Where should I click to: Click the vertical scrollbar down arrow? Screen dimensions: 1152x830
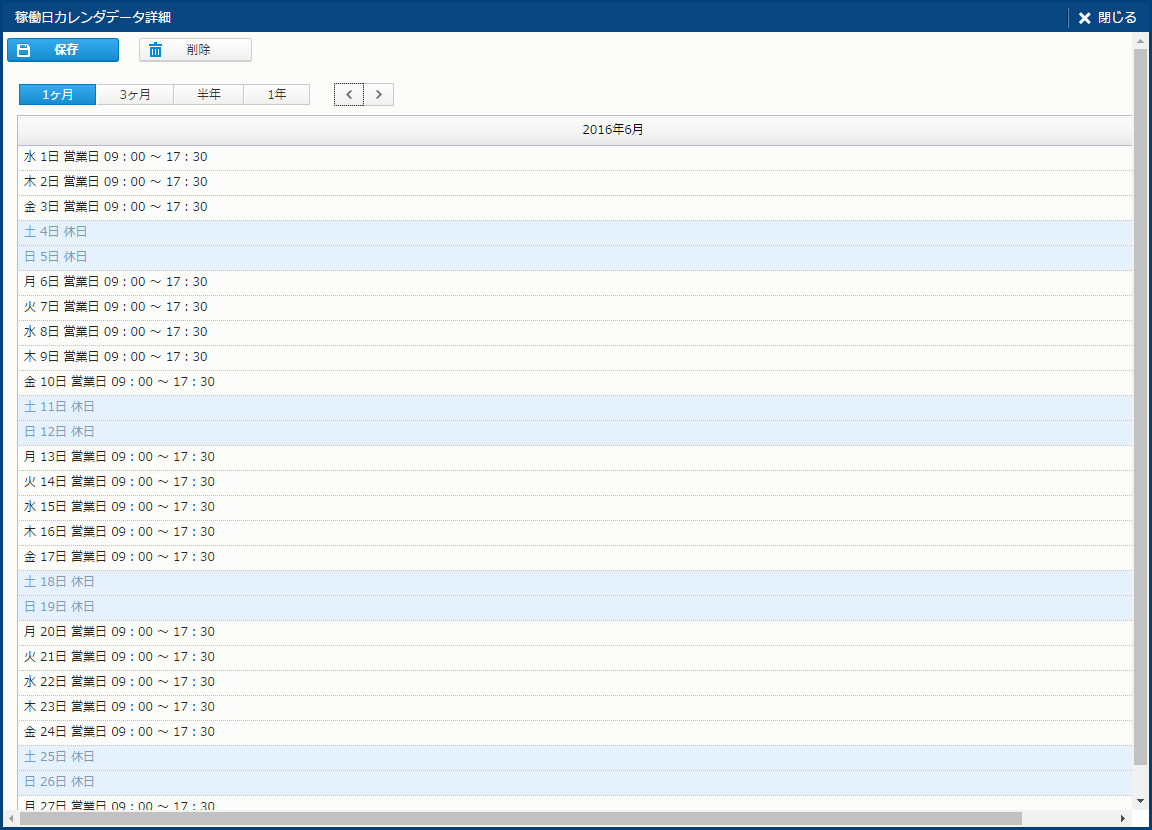(1140, 801)
